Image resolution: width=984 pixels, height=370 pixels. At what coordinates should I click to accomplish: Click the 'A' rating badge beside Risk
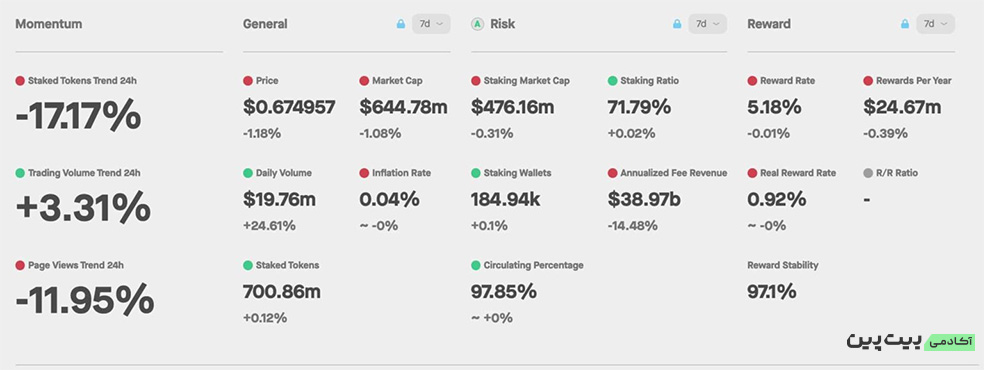478,24
